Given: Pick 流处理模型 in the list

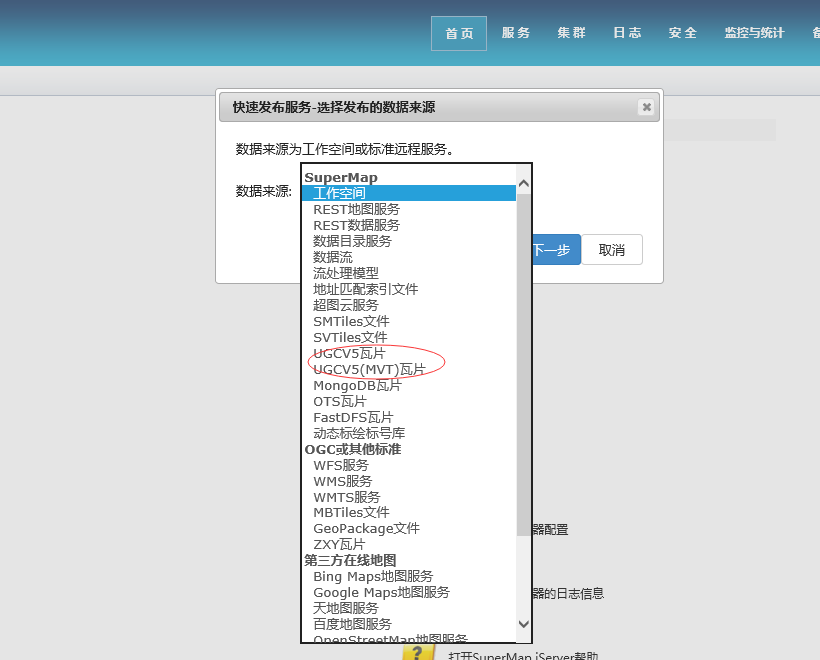Looking at the screenshot, I should click(x=409, y=273).
